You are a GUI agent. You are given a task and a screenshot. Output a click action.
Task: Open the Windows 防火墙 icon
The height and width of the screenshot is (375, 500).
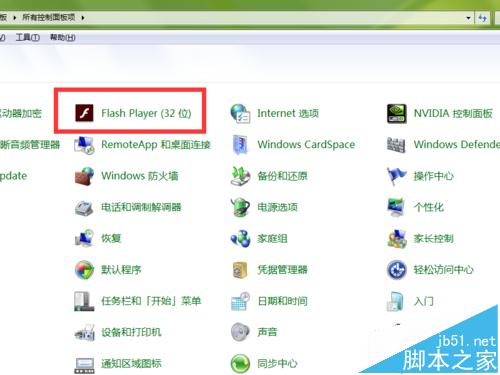pos(84,176)
